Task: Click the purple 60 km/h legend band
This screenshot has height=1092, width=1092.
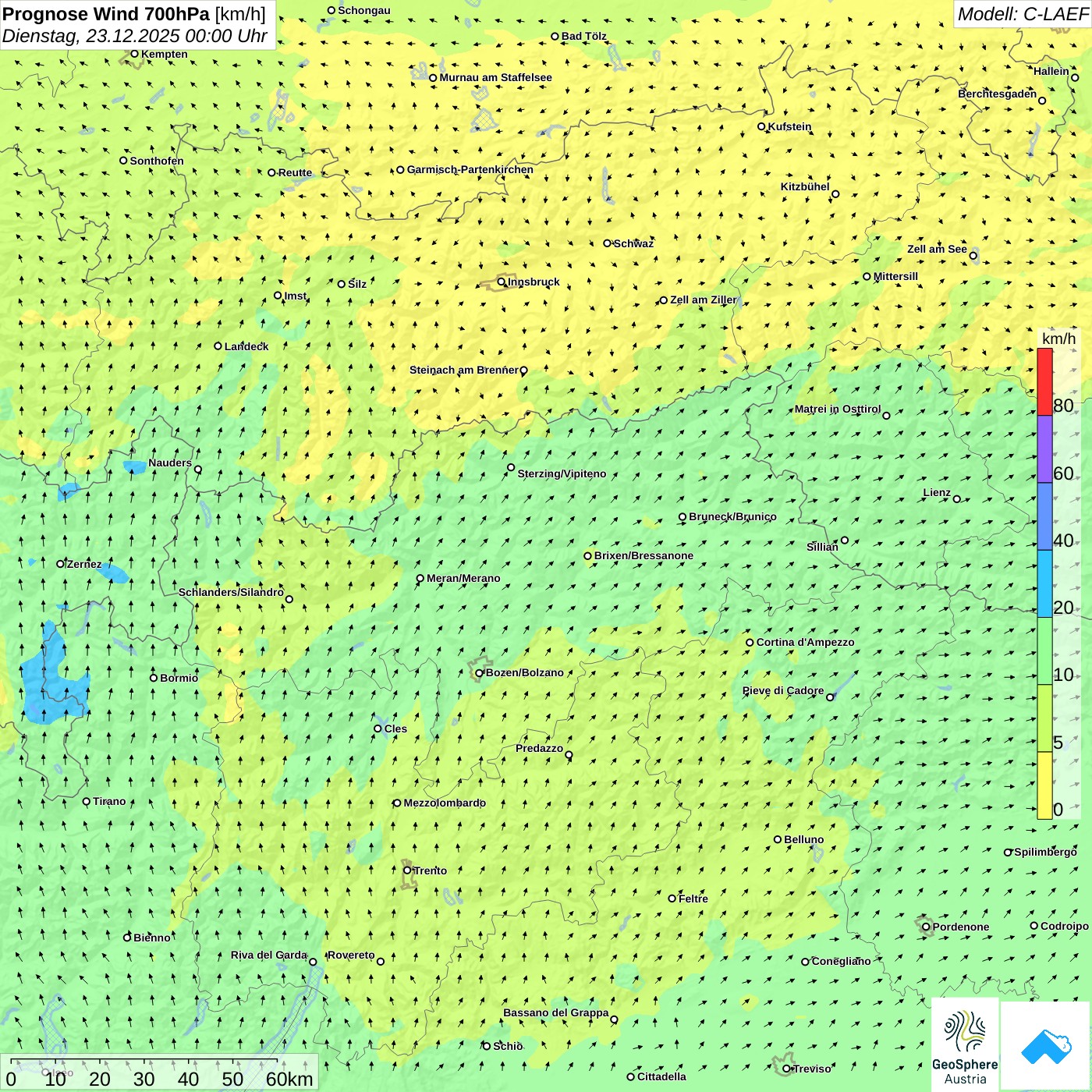Action: tap(1044, 449)
